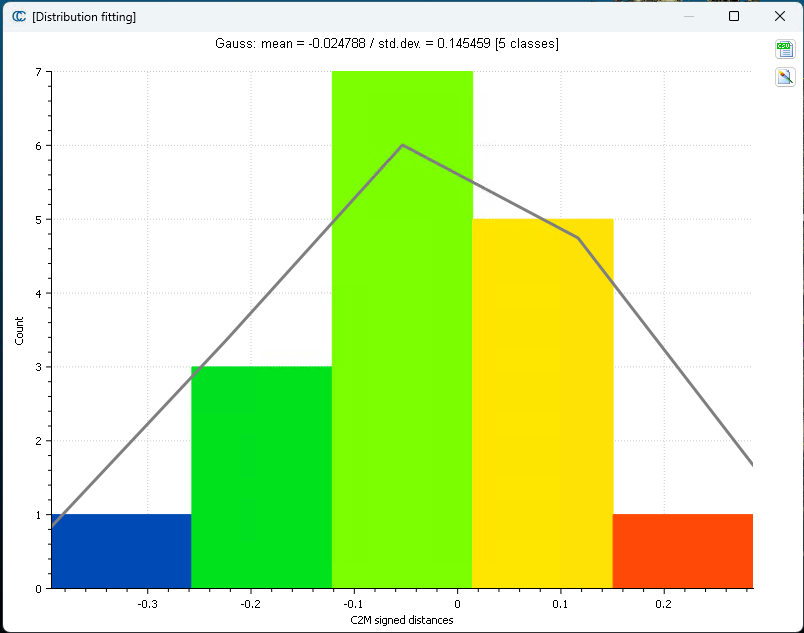This screenshot has width=804, height=633.
Task: Click the 5 y-axis tick label
Action: coord(38,220)
